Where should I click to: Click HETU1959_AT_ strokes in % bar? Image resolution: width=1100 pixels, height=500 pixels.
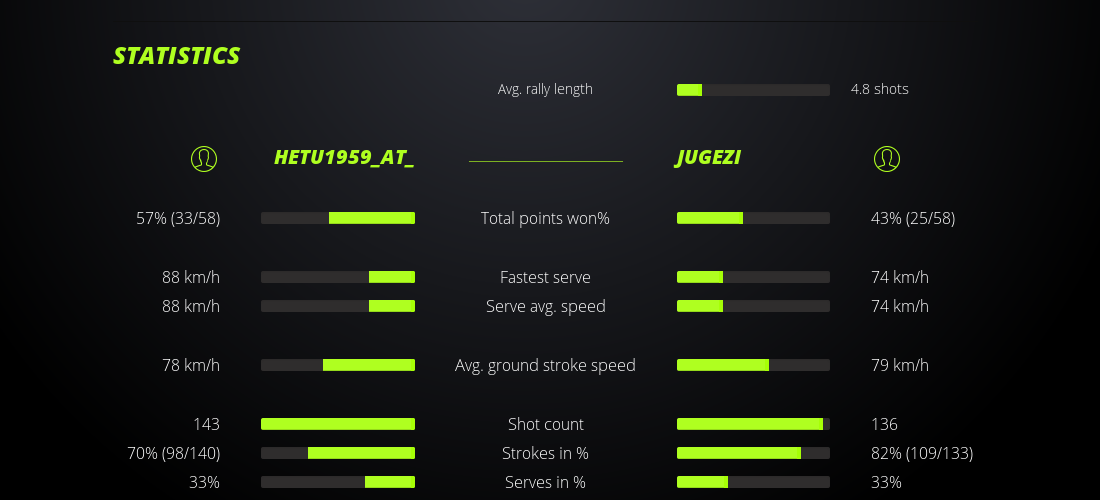(338, 453)
